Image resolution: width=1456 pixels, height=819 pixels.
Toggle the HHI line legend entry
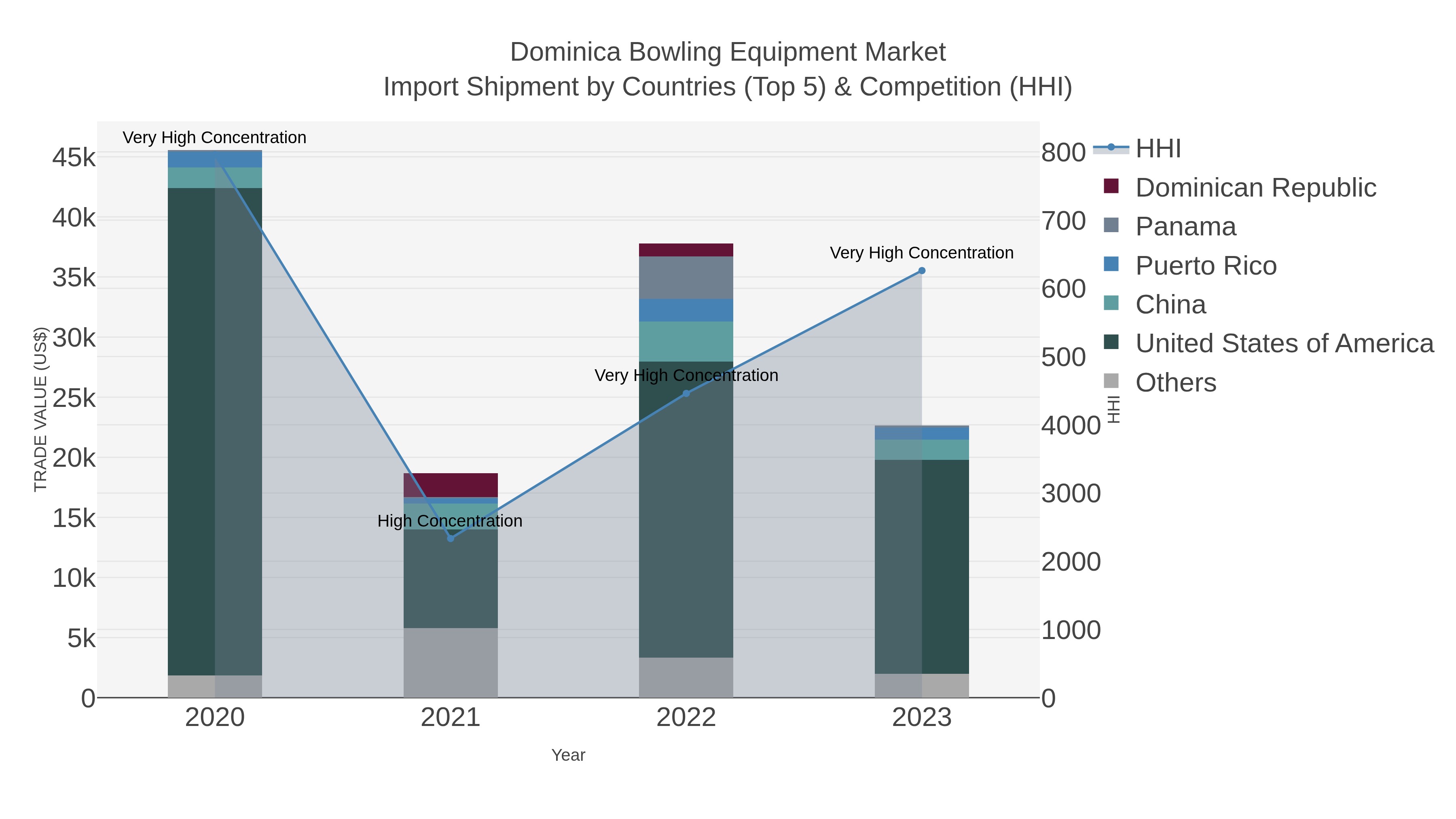pyautogui.click(x=1136, y=149)
